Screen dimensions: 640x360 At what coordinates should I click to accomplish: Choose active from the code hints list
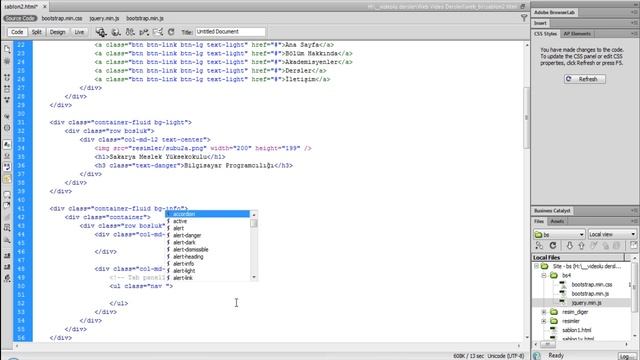180,221
